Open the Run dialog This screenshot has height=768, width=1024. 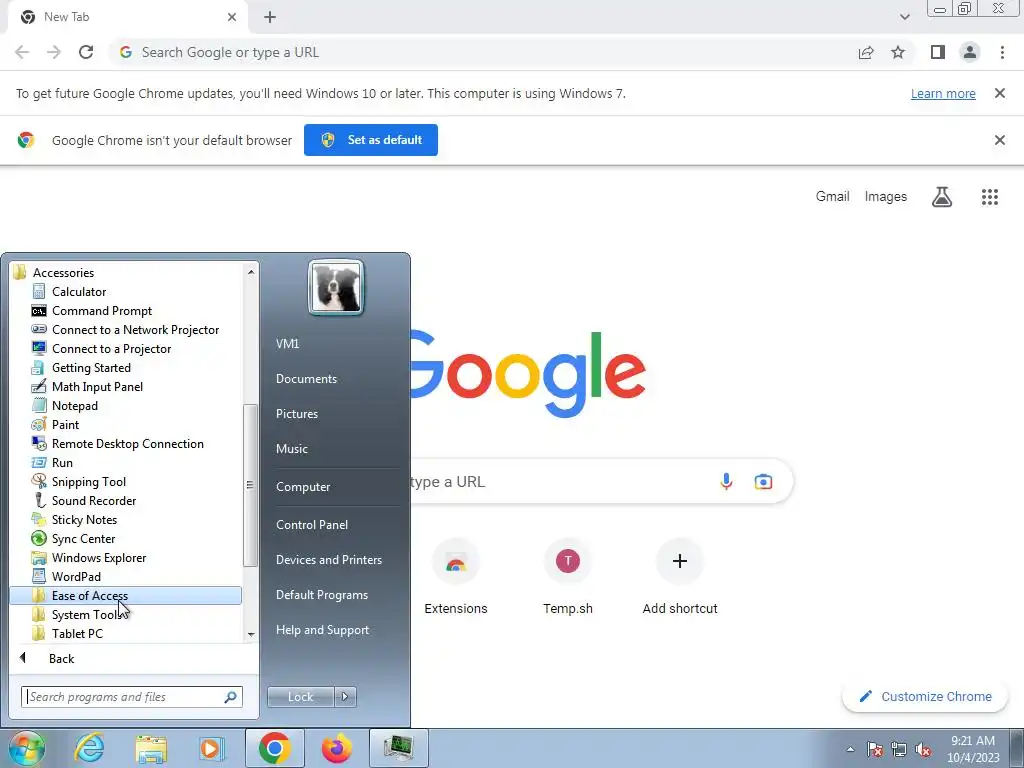click(x=62, y=462)
